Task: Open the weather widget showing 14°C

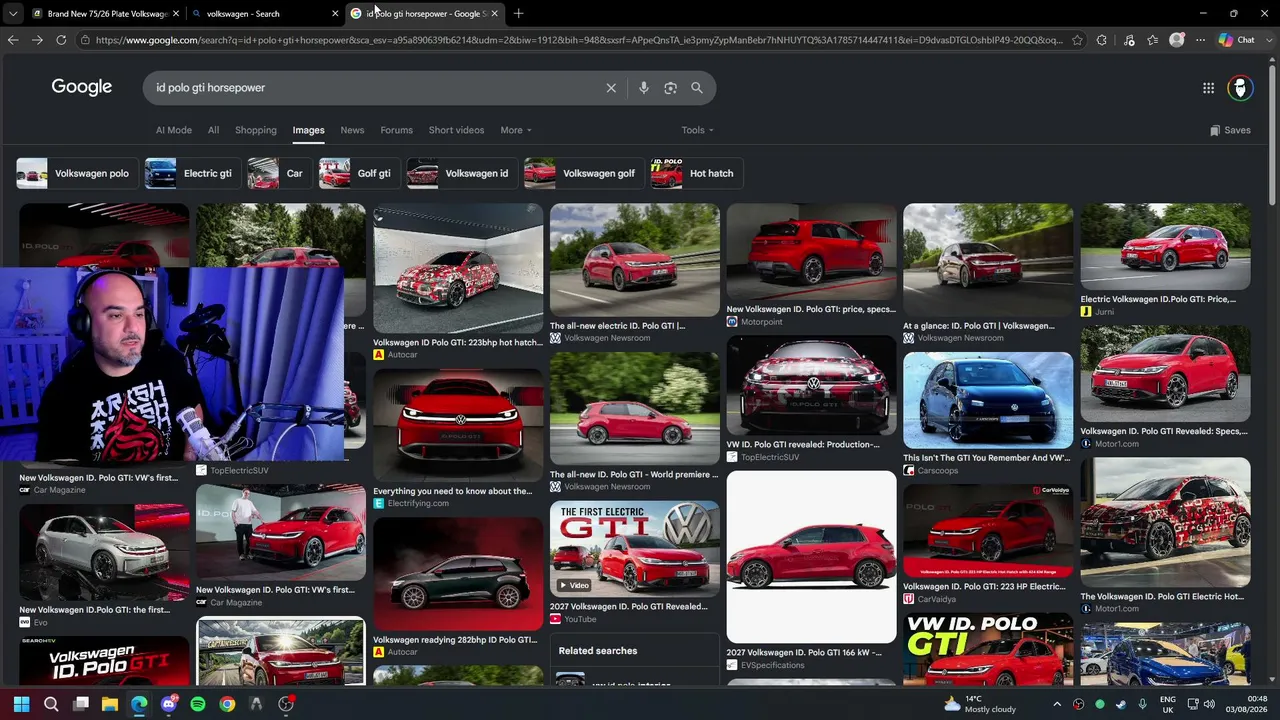Action: point(979,704)
